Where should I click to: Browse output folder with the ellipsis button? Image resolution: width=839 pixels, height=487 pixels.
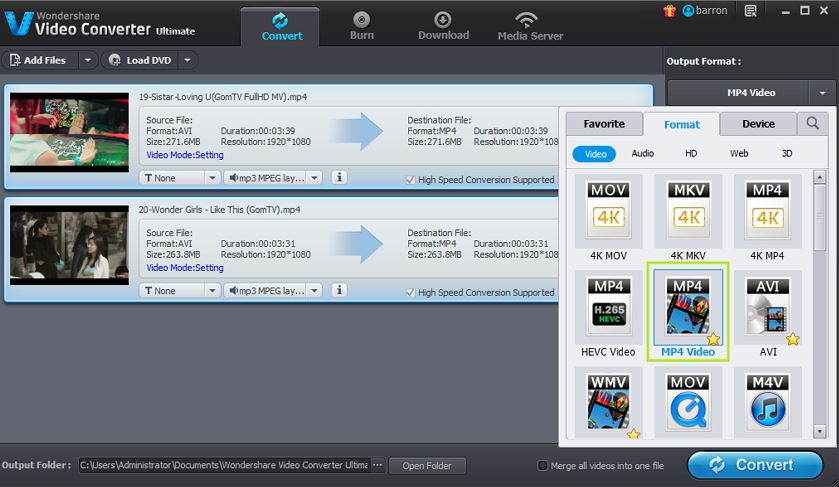coord(377,465)
